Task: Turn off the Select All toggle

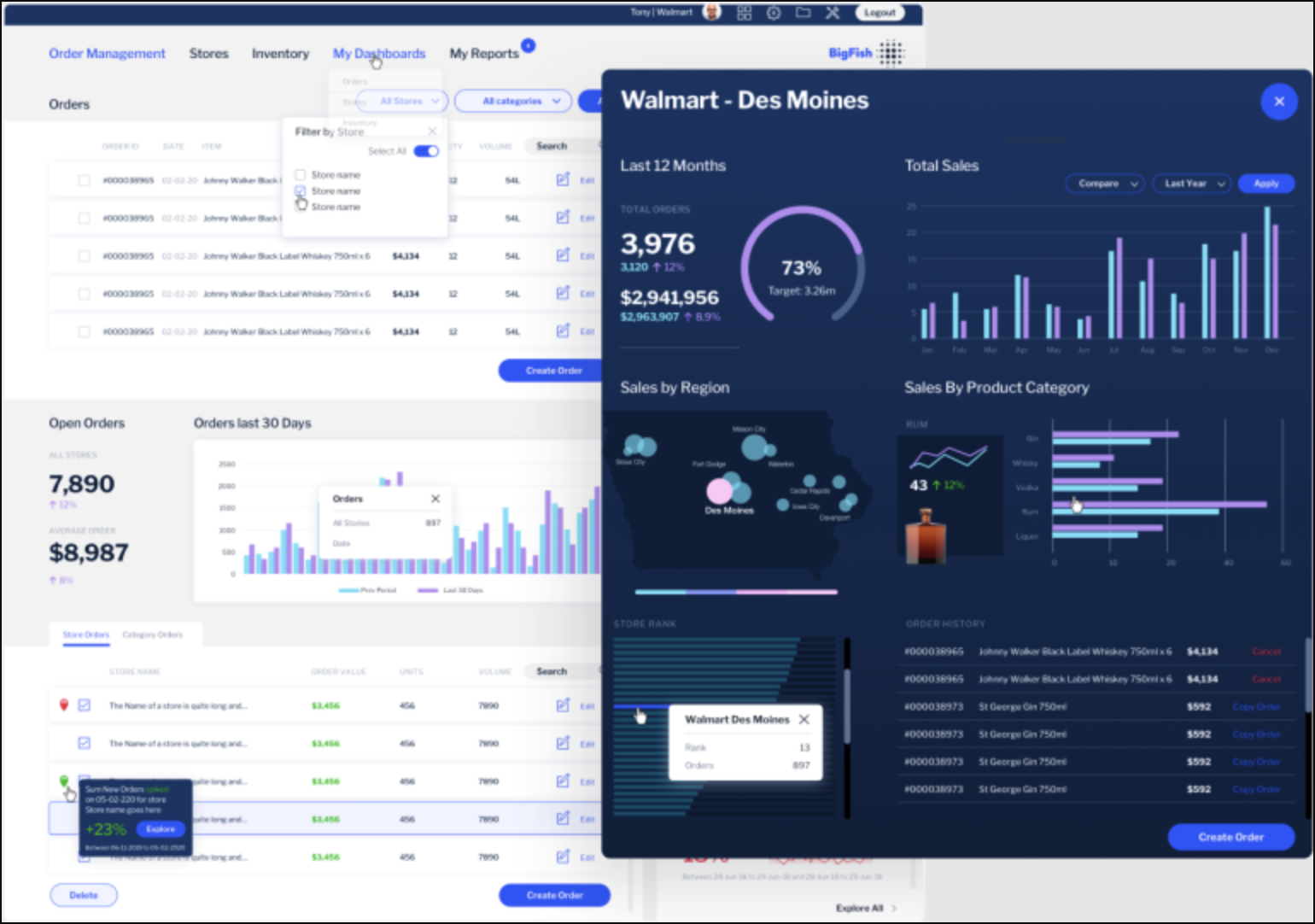Action: click(x=426, y=151)
